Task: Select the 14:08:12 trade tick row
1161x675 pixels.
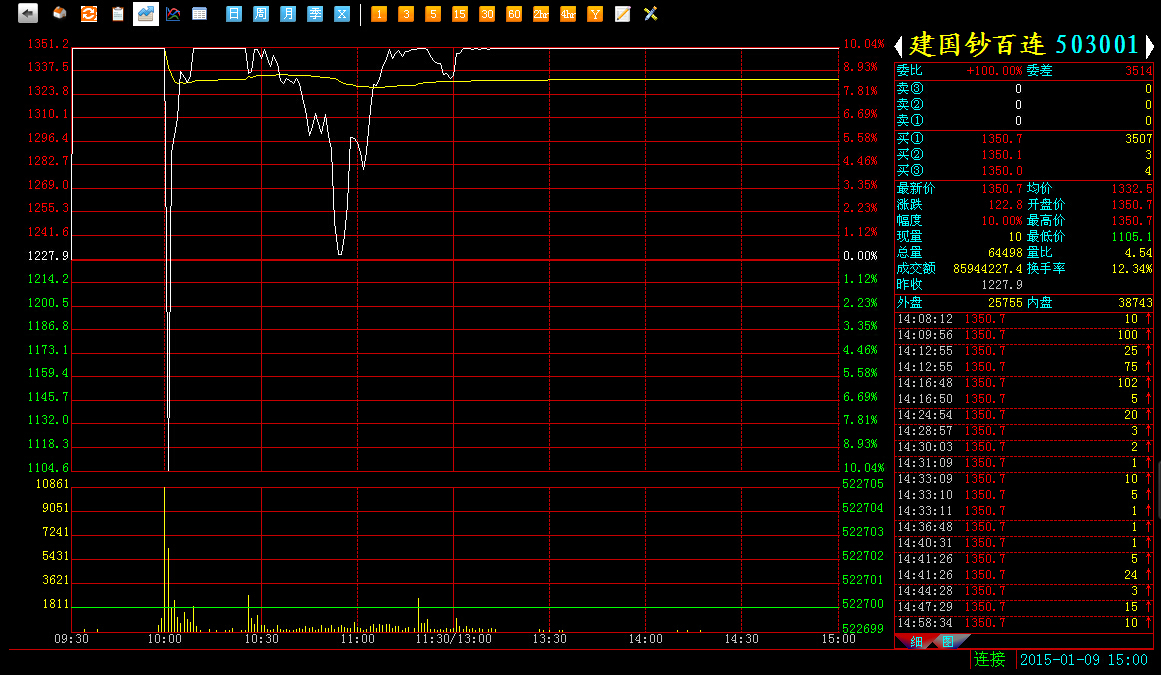Action: tap(1024, 319)
